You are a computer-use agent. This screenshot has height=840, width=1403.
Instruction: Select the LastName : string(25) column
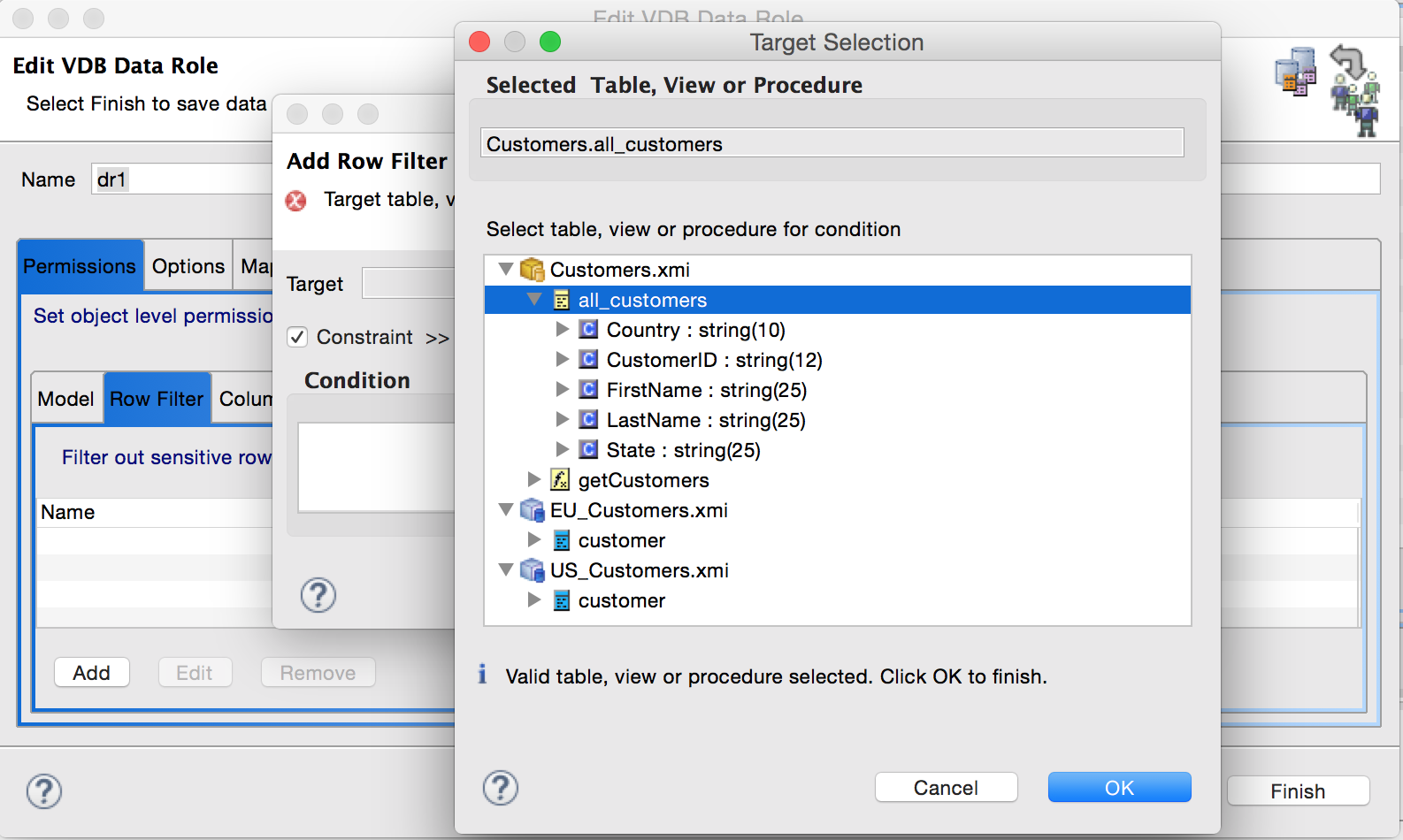point(705,420)
